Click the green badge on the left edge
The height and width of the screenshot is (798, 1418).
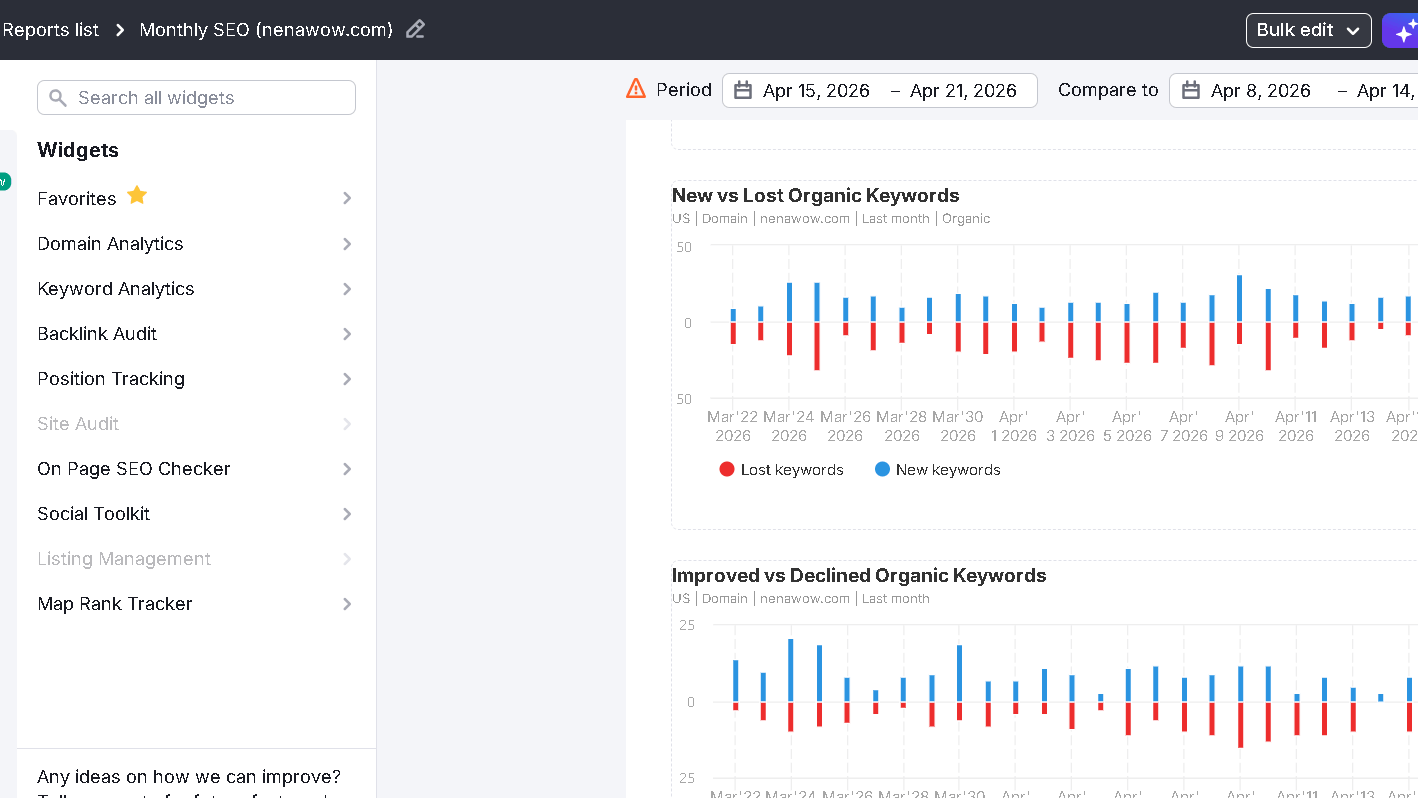click(3, 181)
